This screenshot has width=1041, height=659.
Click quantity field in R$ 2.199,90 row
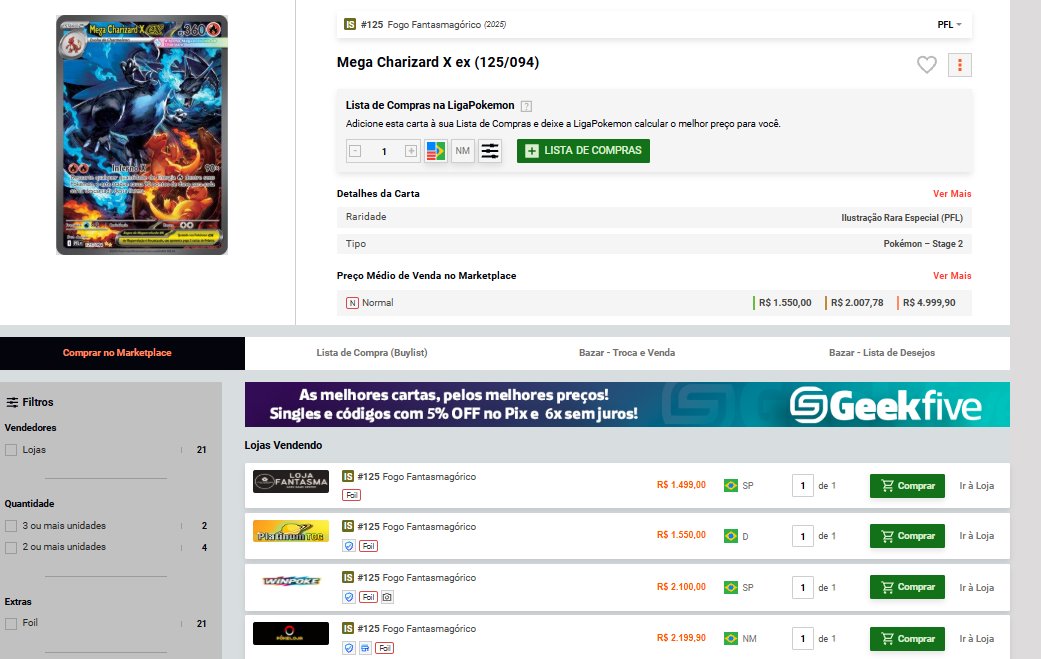[x=803, y=638]
